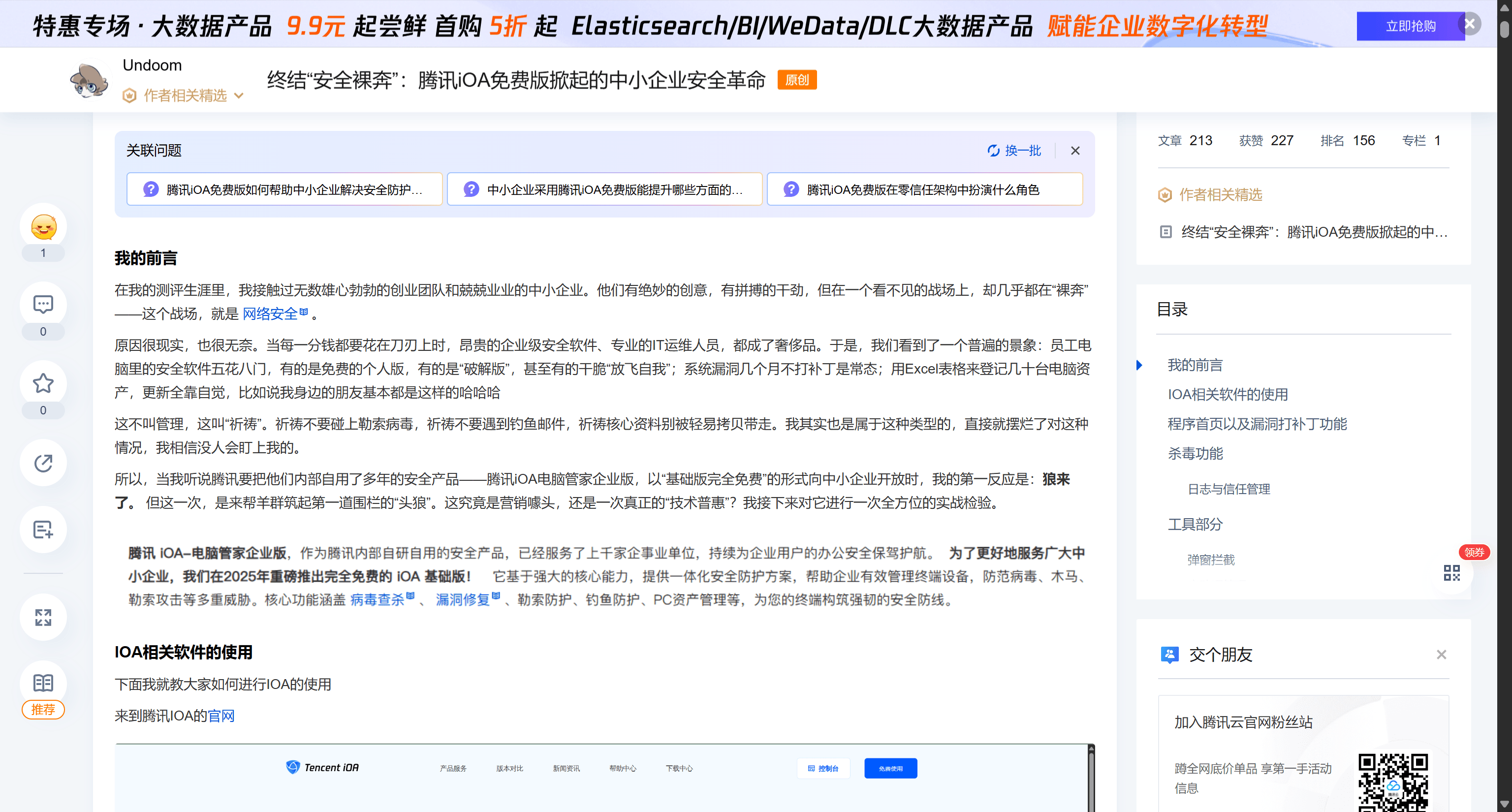Click the like emoji reaction icon
Screen dimensions: 1512x812
[x=43, y=227]
